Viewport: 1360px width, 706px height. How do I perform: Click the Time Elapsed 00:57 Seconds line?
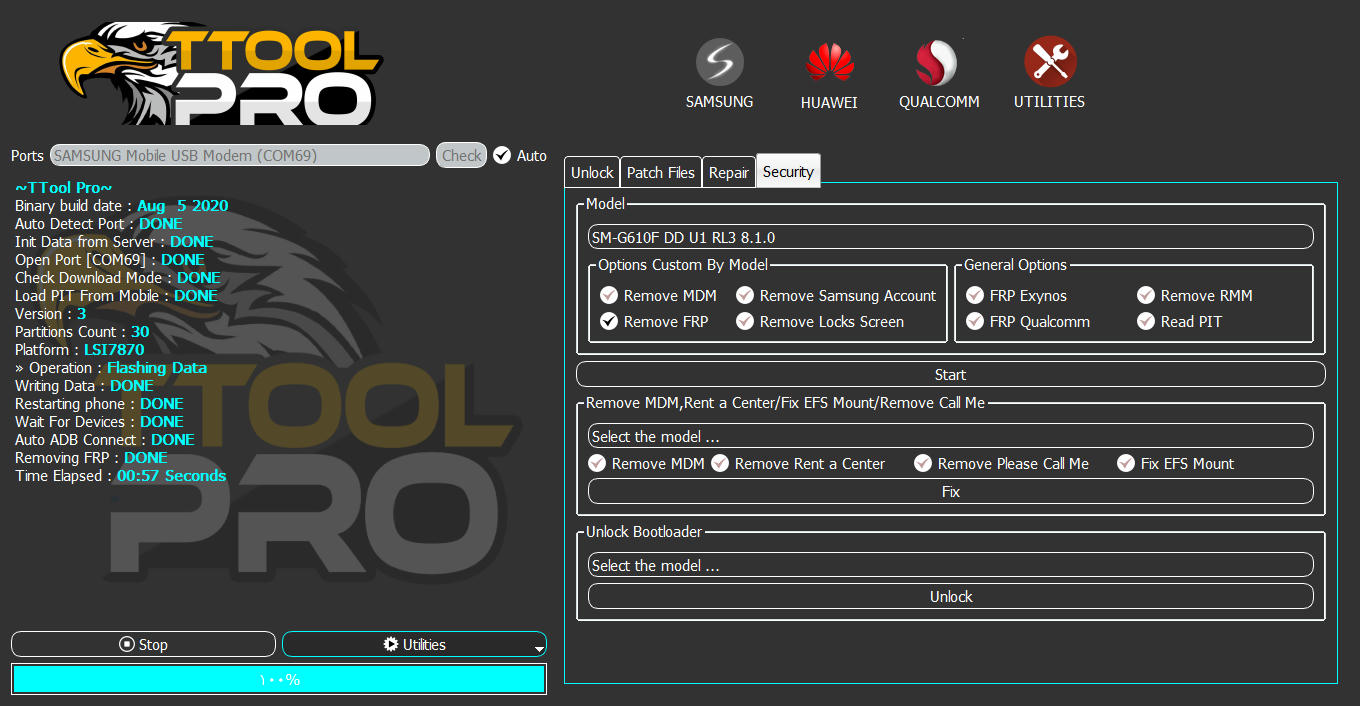point(120,475)
